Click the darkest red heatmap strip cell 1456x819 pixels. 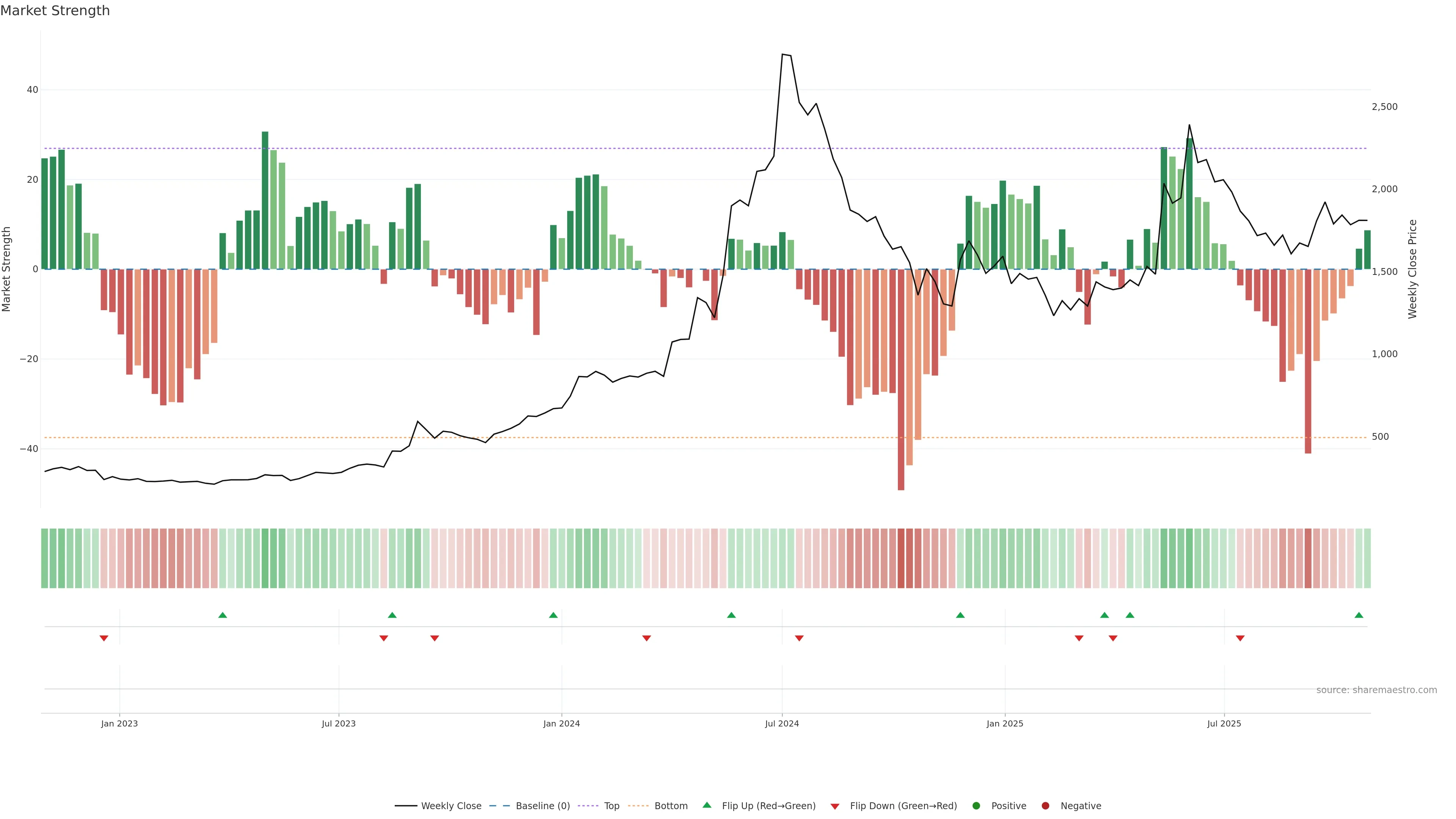901,559
